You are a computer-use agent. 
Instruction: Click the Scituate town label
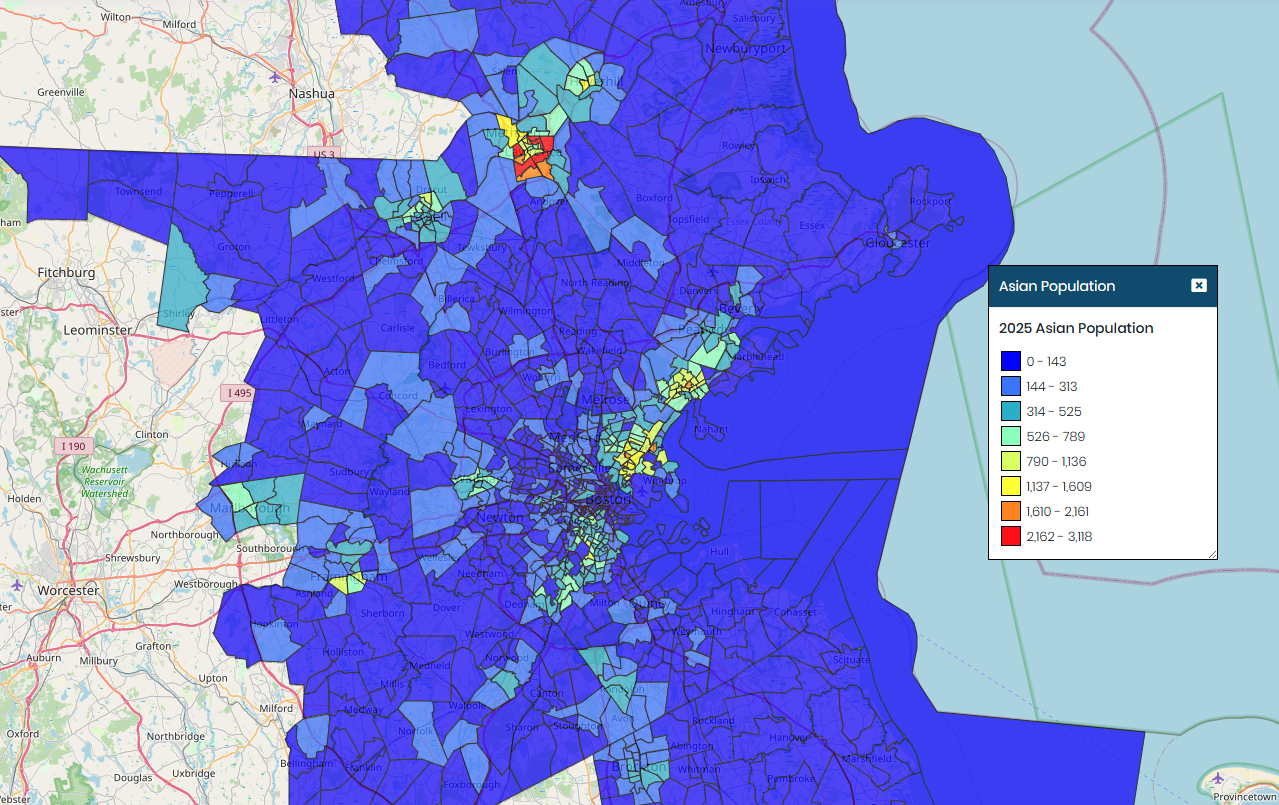[851, 660]
